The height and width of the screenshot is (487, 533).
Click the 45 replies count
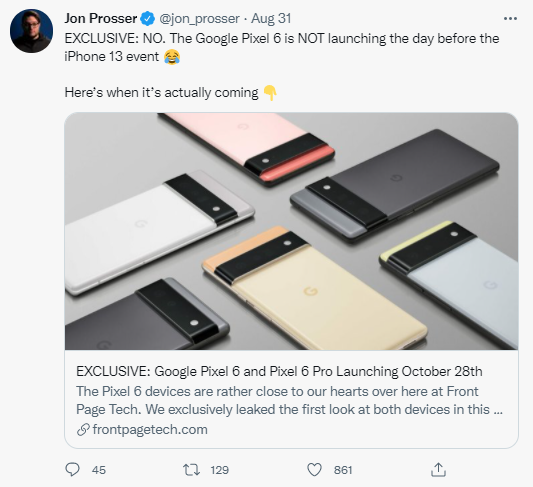tap(99, 470)
